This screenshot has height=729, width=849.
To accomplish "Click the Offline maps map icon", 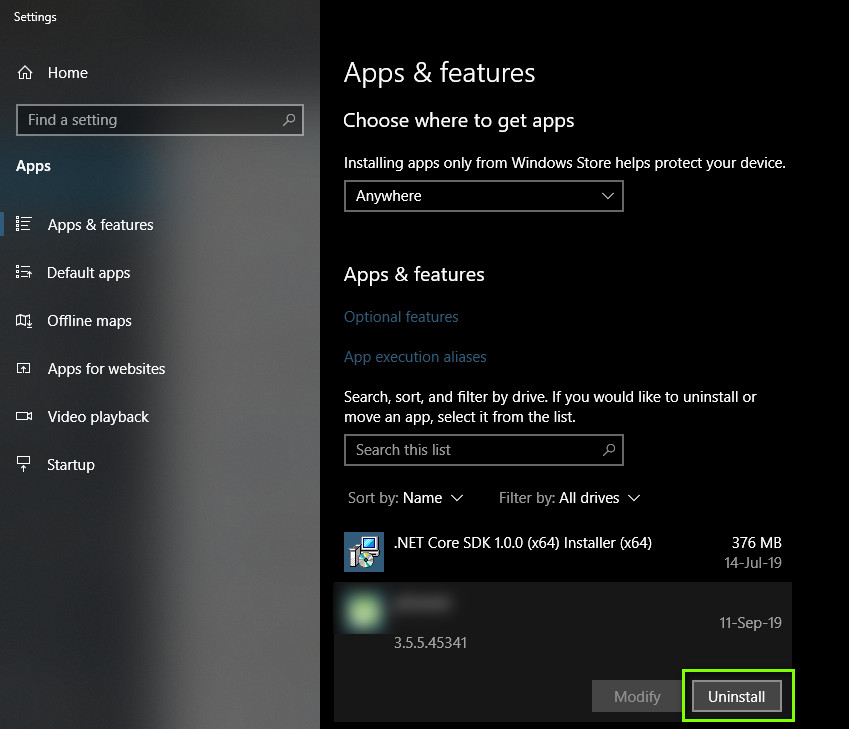I will coord(23,321).
